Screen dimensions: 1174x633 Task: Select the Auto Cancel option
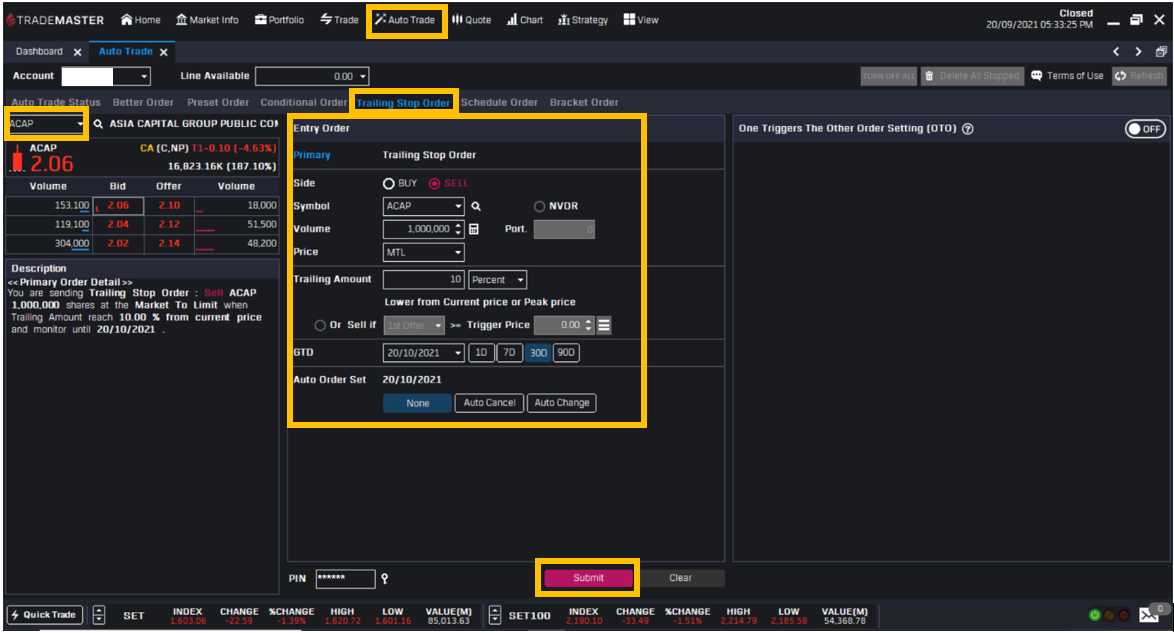[x=490, y=403]
